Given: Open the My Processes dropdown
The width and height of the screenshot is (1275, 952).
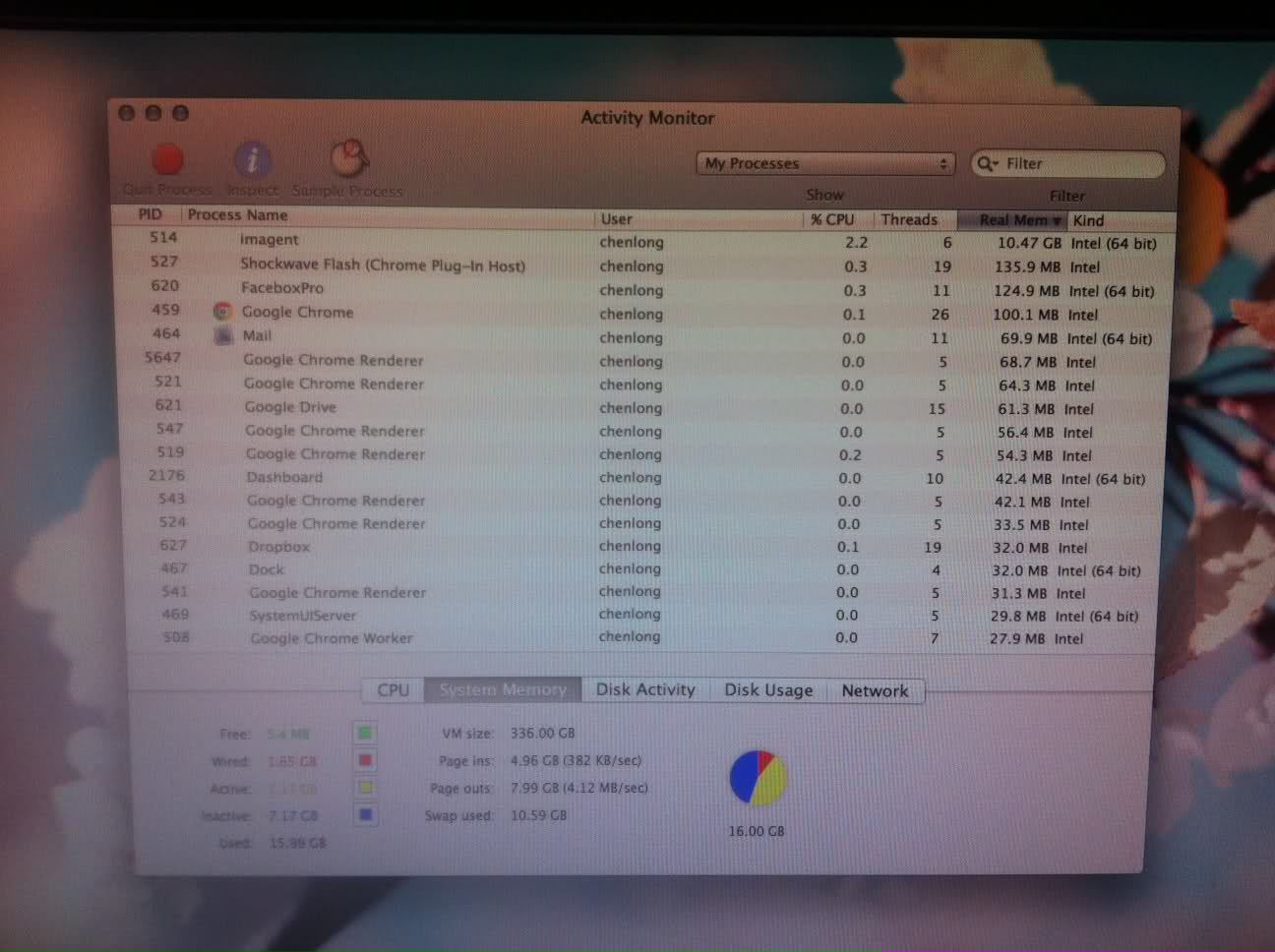Looking at the screenshot, I should (824, 163).
